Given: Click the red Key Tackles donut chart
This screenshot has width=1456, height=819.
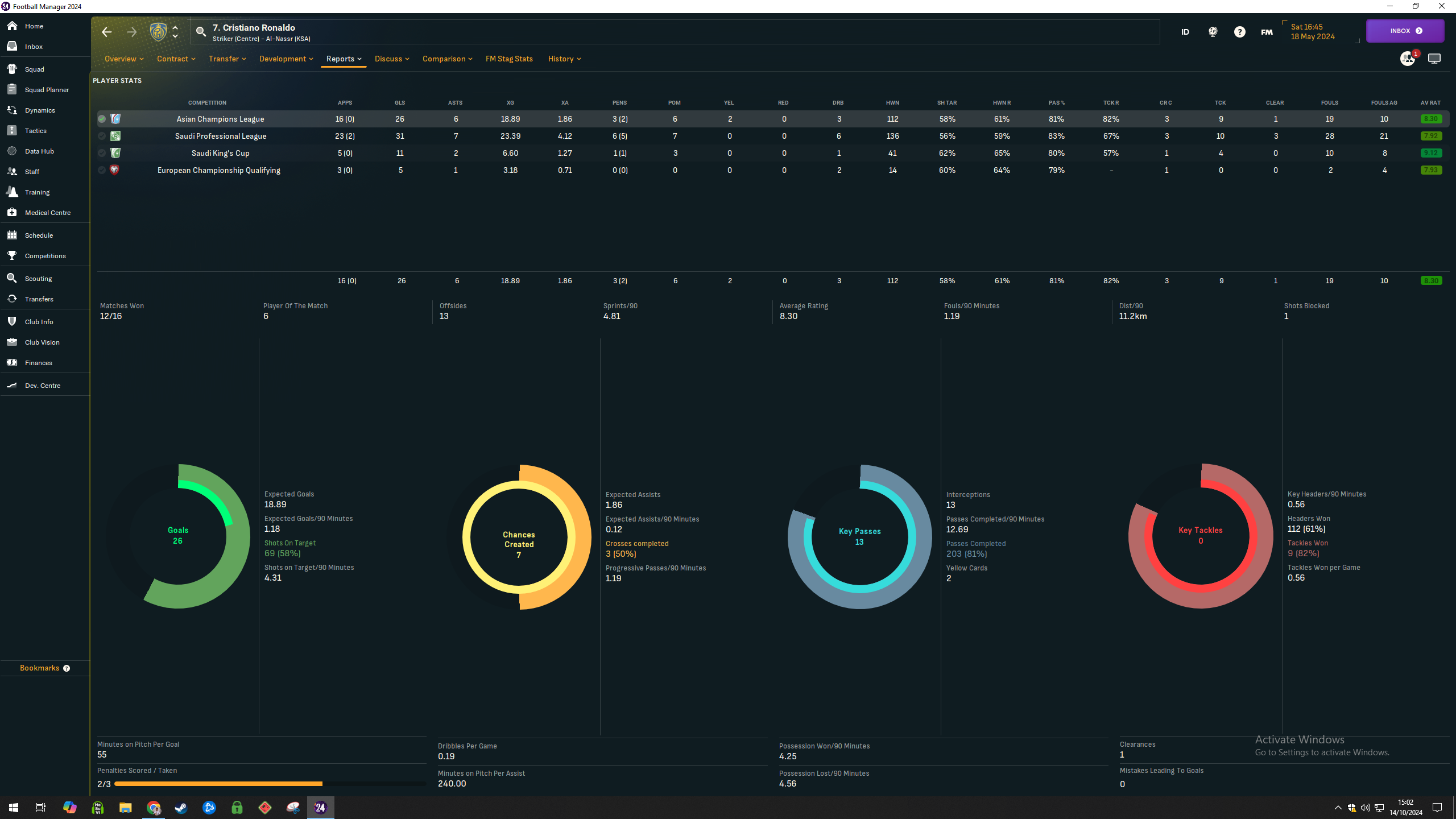Looking at the screenshot, I should pyautogui.click(x=1201, y=536).
